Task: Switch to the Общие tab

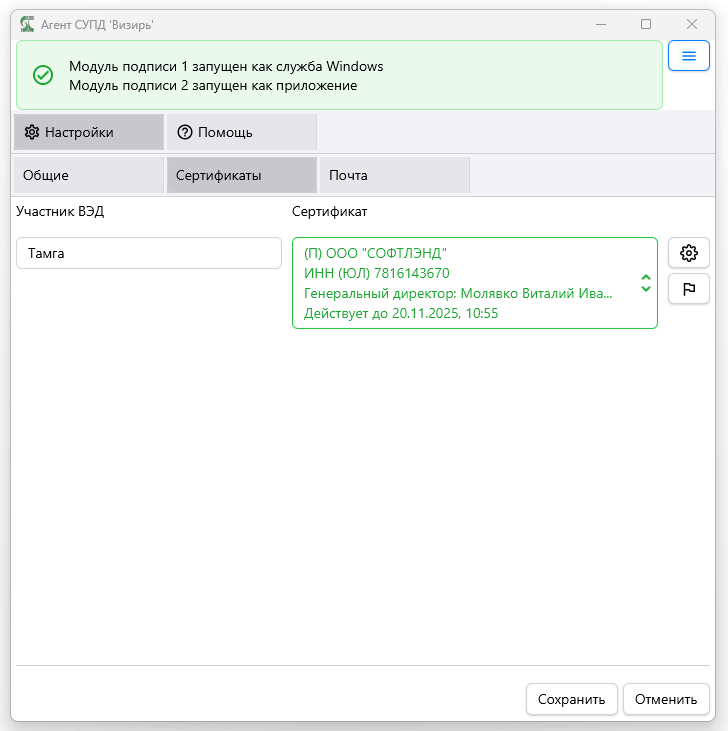Action: coord(89,175)
